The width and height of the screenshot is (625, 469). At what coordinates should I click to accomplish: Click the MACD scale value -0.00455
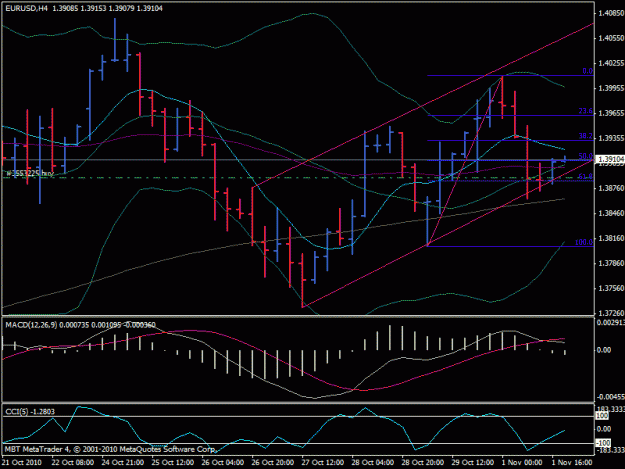point(611,397)
